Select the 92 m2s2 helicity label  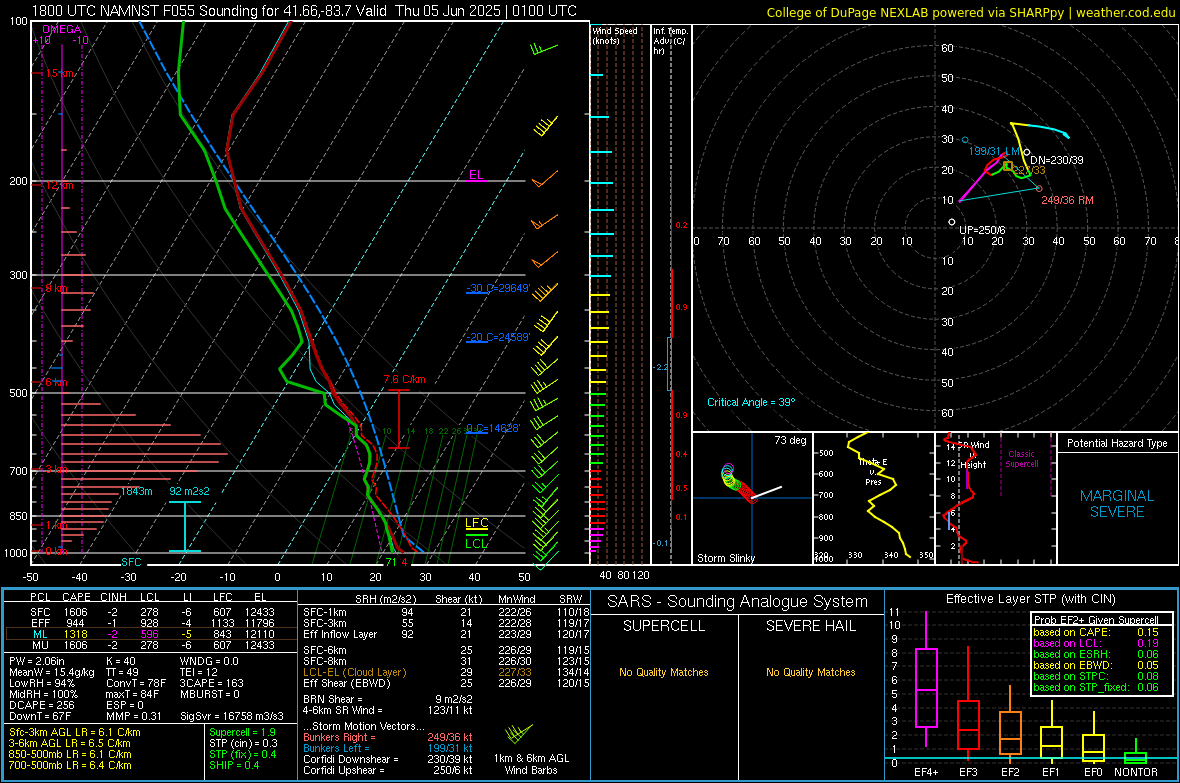[189, 491]
